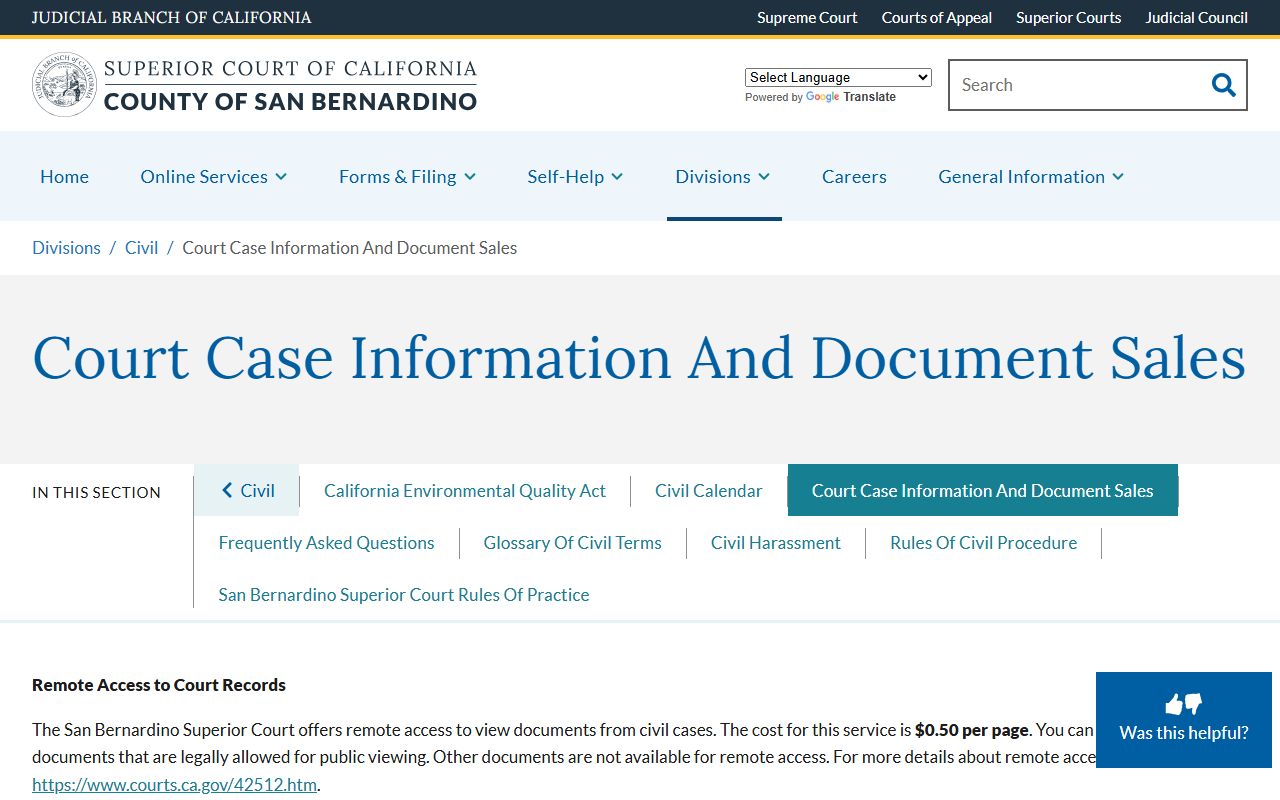
Task: Open the Superior Courts link
Action: tap(1068, 17)
